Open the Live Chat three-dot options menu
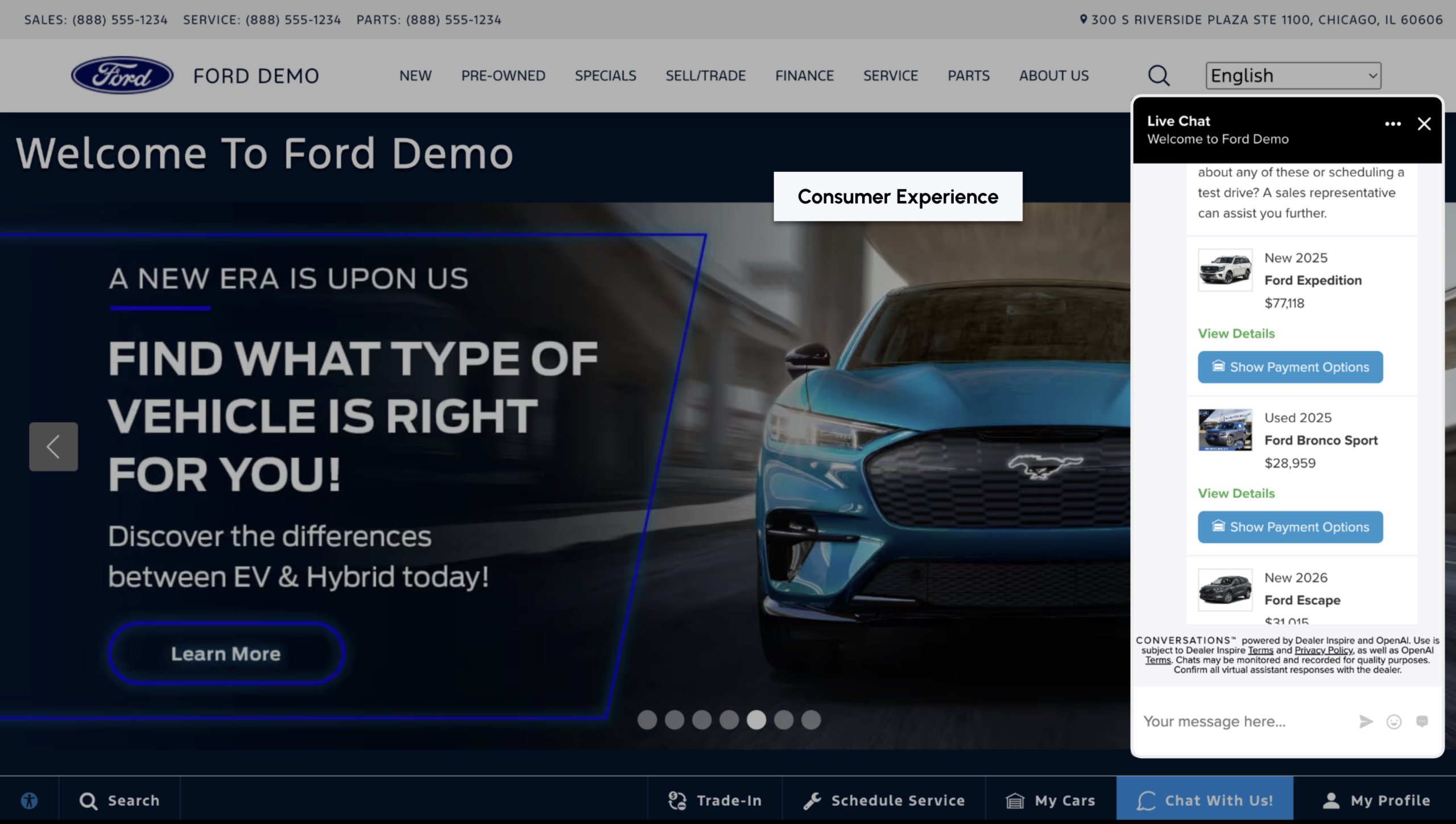This screenshot has height=824, width=1456. [1393, 124]
